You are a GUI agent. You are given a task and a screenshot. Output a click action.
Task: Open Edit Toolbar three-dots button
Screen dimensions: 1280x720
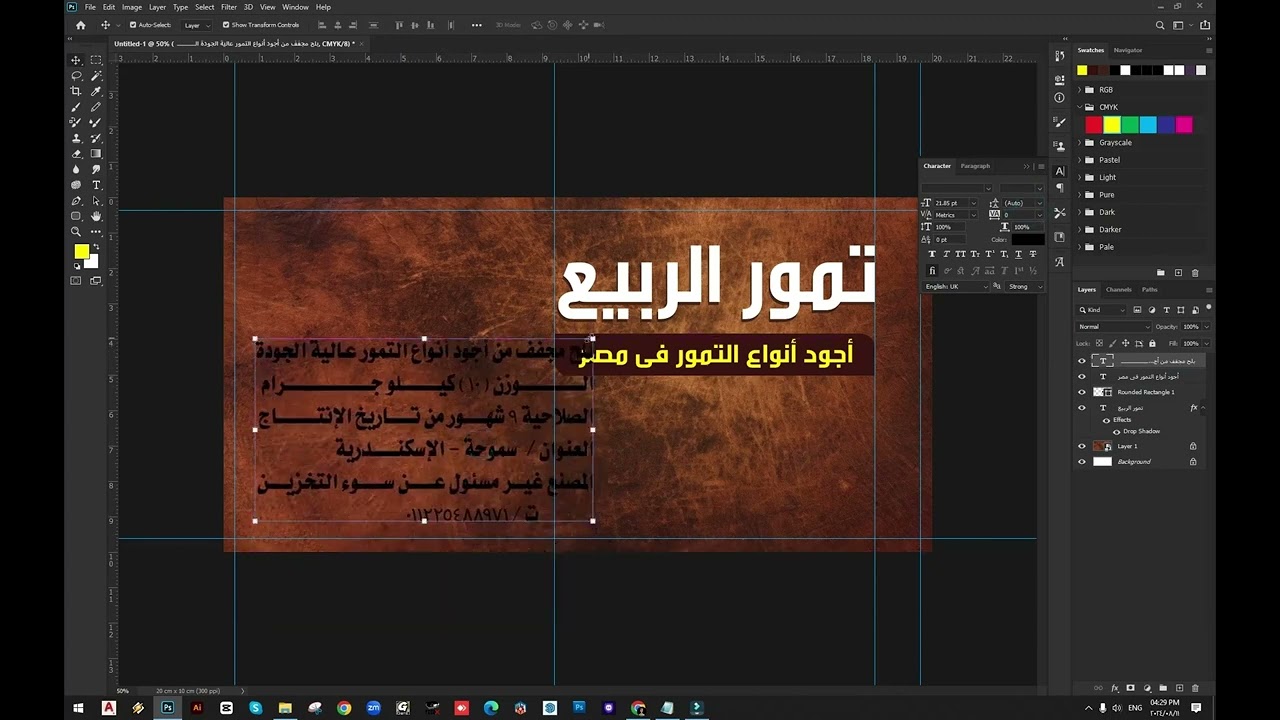[96, 232]
